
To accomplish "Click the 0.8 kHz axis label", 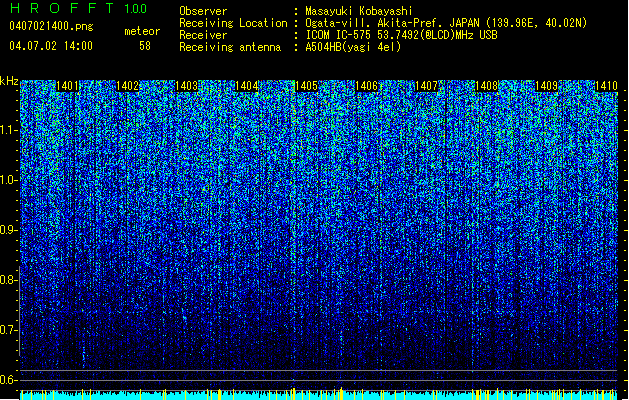I will [8, 280].
